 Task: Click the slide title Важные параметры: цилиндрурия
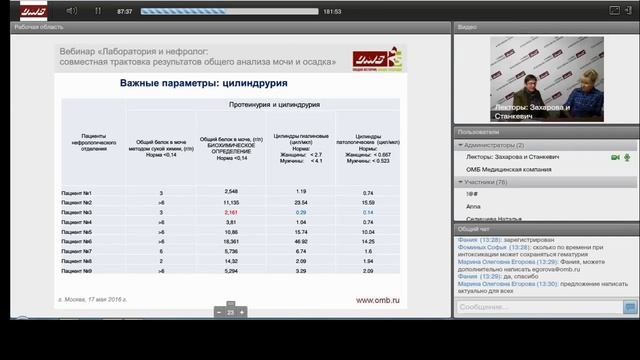[x=204, y=83]
